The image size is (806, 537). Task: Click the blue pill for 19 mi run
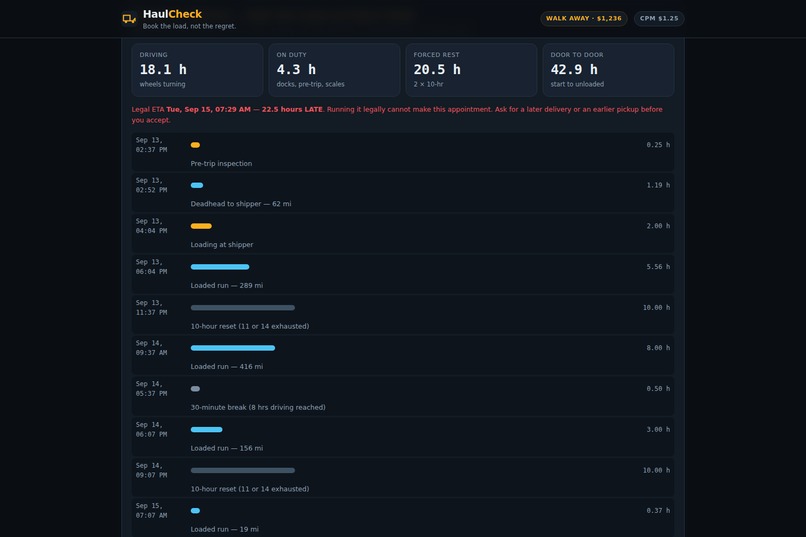click(x=195, y=511)
